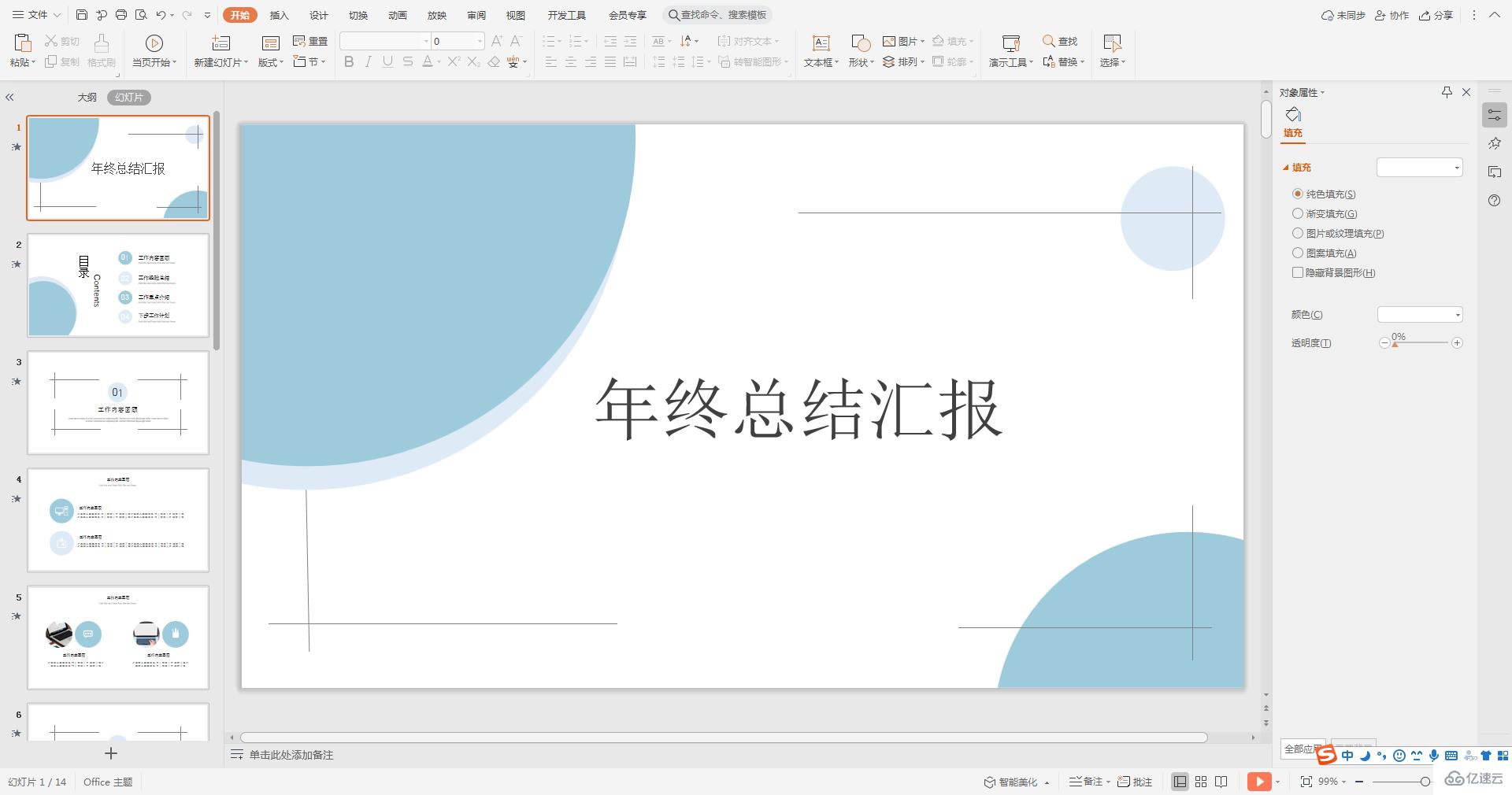Click the notes area to add notes

291,755
